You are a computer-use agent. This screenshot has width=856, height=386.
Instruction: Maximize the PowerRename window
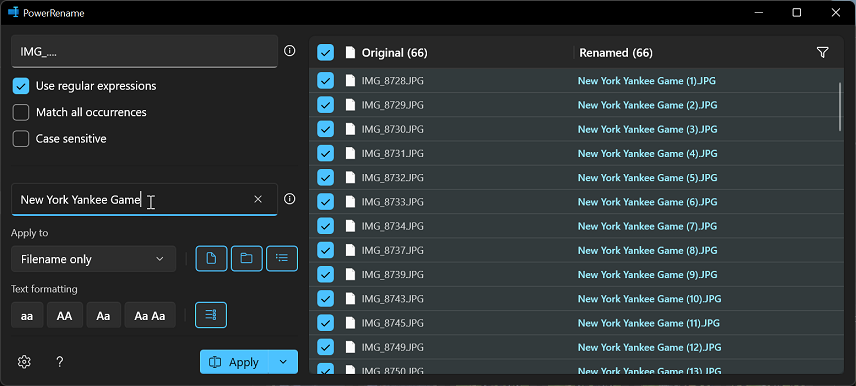pos(796,13)
